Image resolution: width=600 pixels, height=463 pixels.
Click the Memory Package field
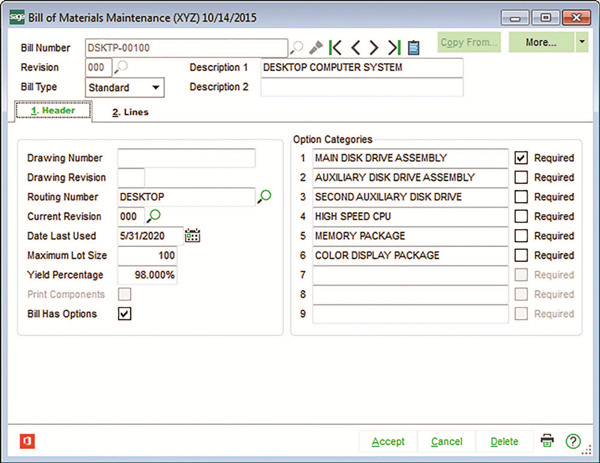411,236
